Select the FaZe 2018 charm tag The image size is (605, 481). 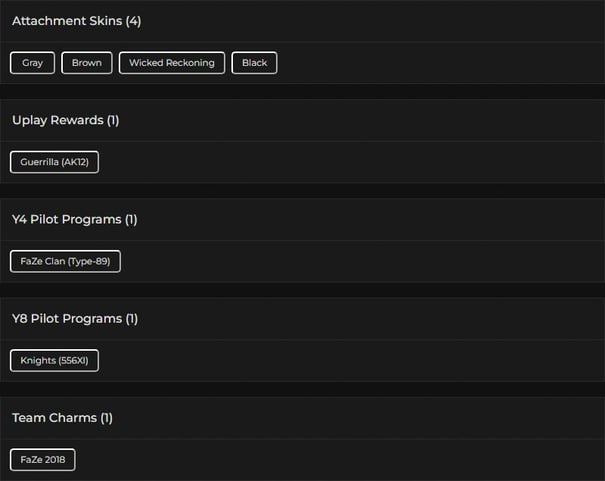coord(43,460)
